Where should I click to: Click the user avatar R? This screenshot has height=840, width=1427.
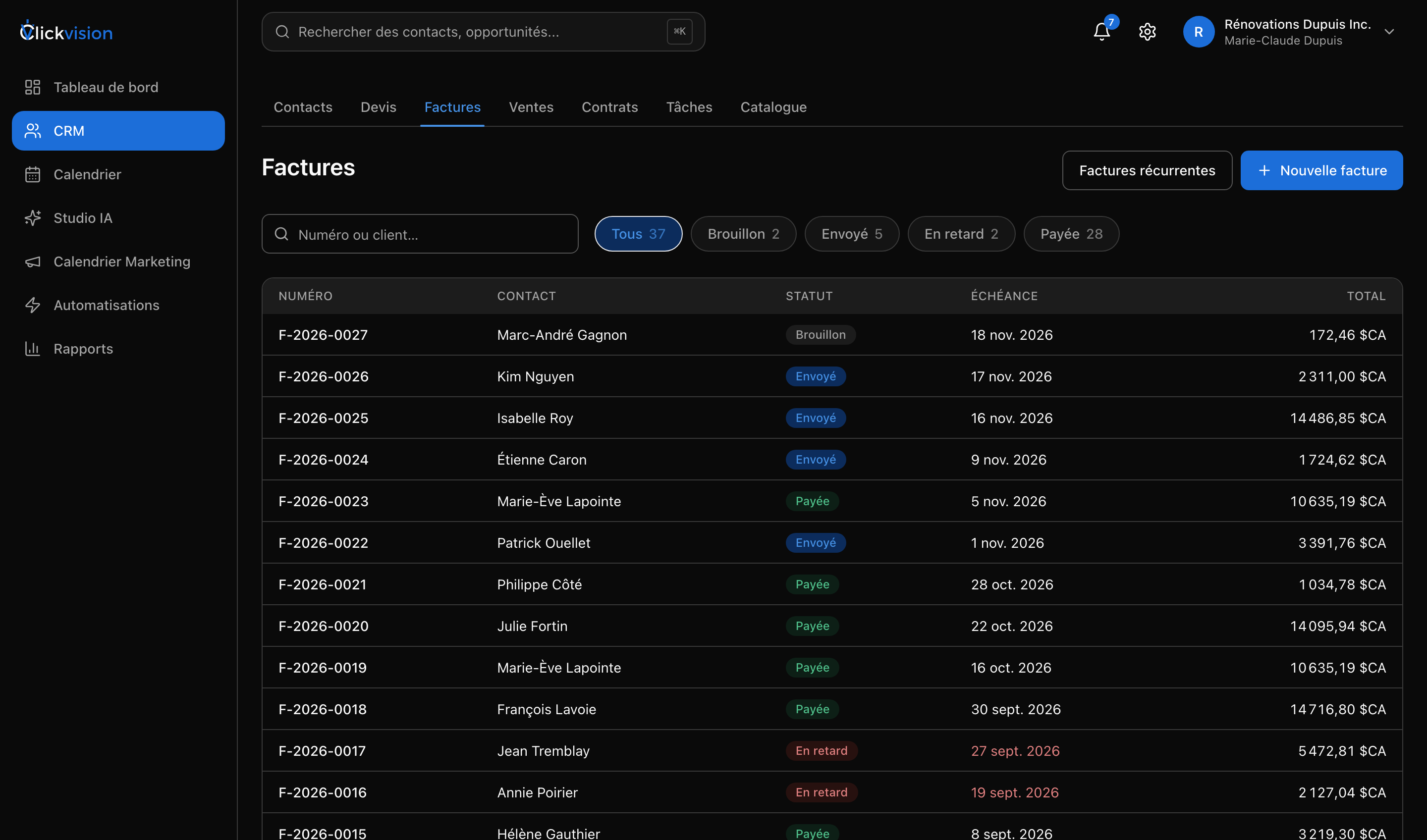click(1198, 32)
